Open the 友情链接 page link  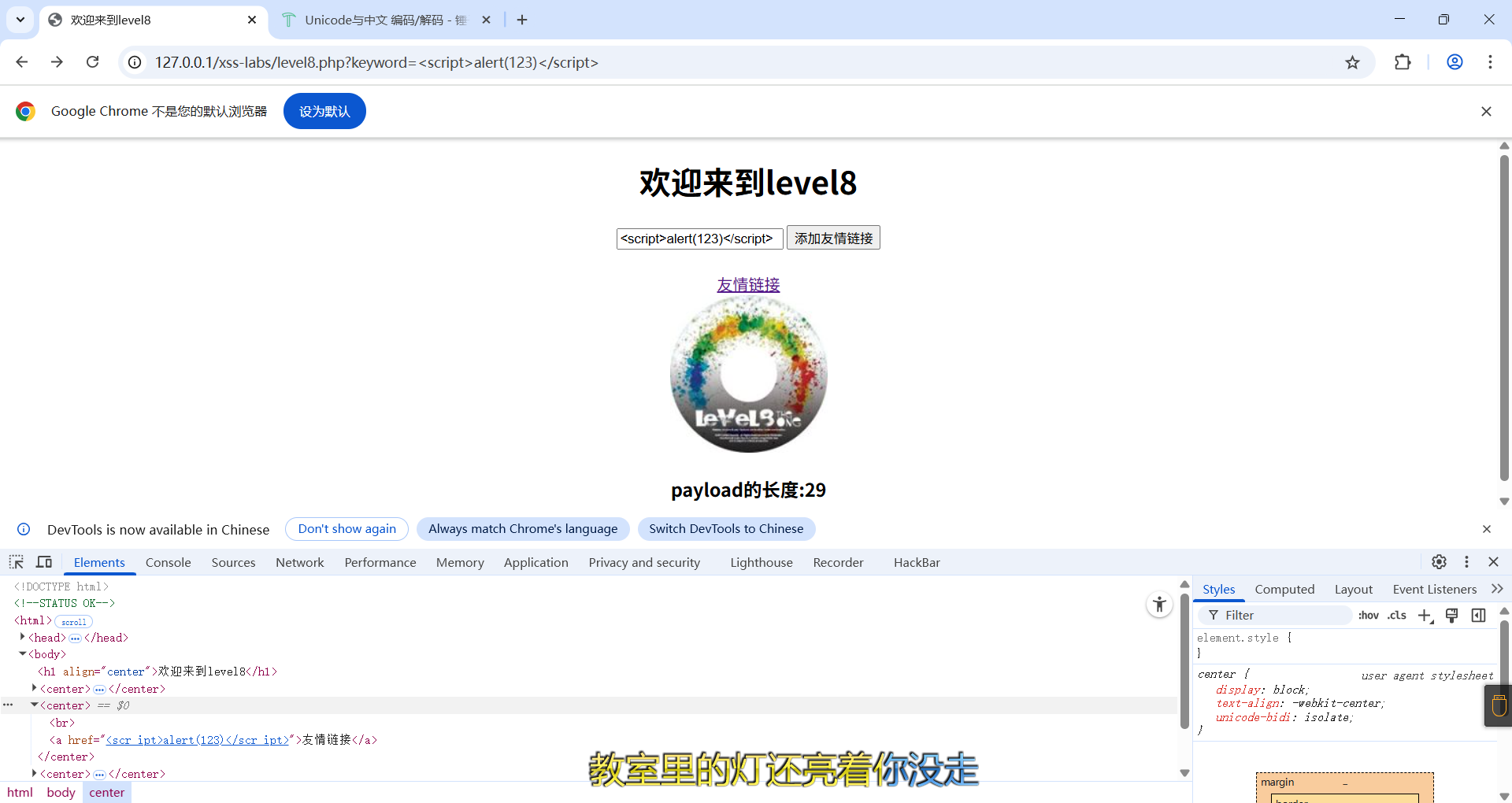[x=748, y=284]
